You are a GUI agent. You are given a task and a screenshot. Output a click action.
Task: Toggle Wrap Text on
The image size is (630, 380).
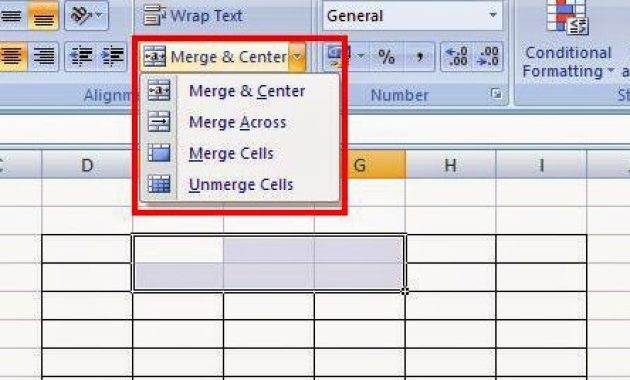coord(193,16)
